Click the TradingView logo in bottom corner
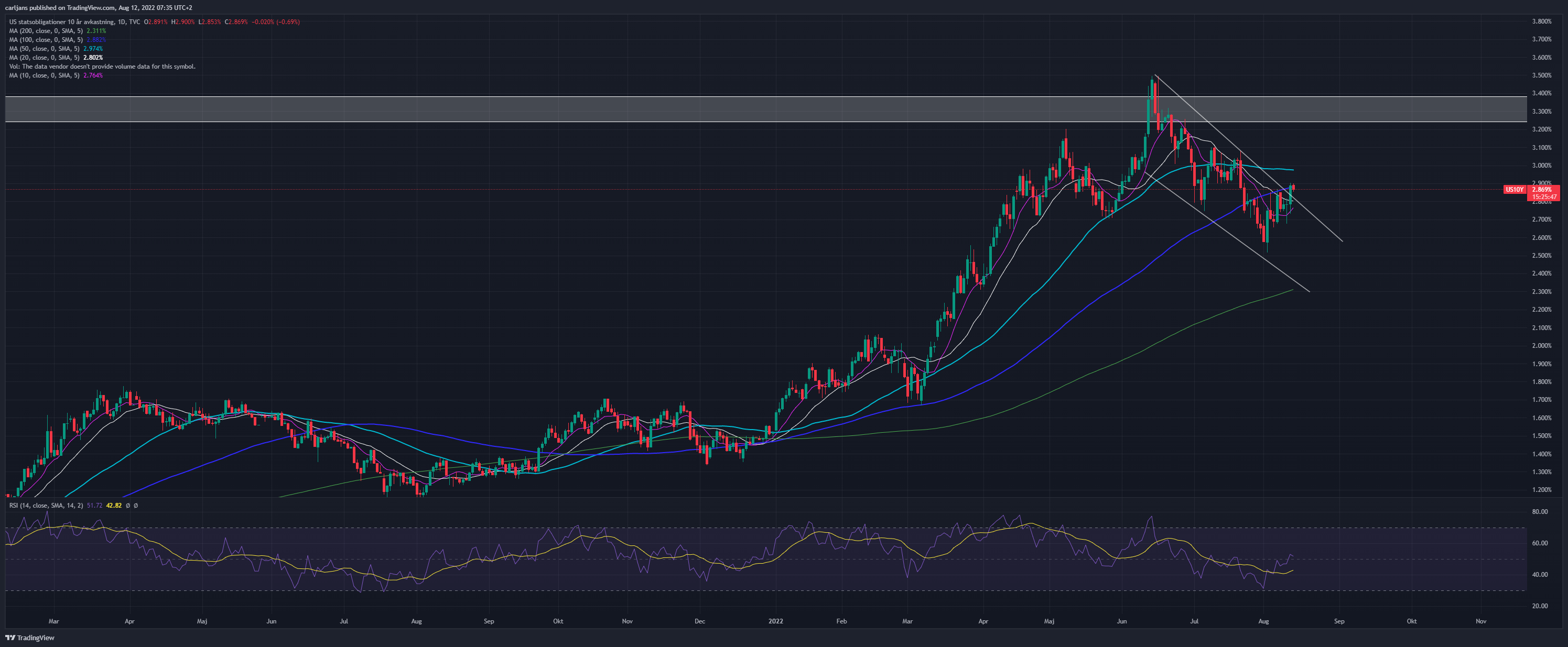The image size is (1568, 647). point(30,638)
